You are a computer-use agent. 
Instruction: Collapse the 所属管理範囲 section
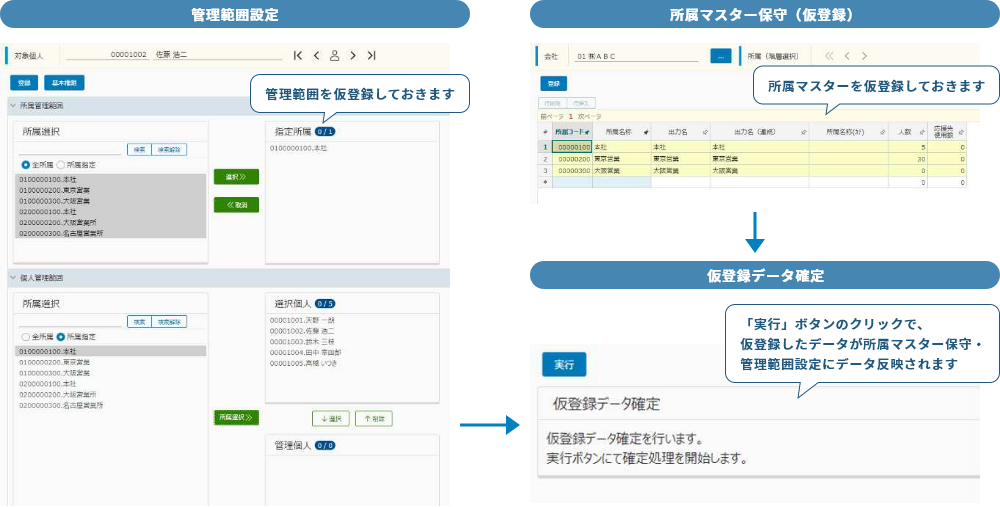pyautogui.click(x=12, y=105)
